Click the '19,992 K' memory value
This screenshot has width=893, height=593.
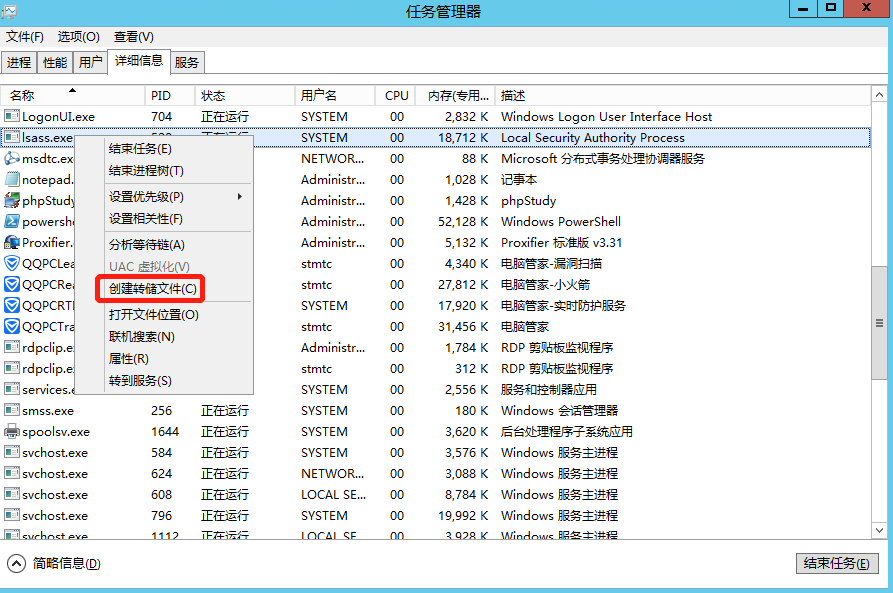click(462, 516)
